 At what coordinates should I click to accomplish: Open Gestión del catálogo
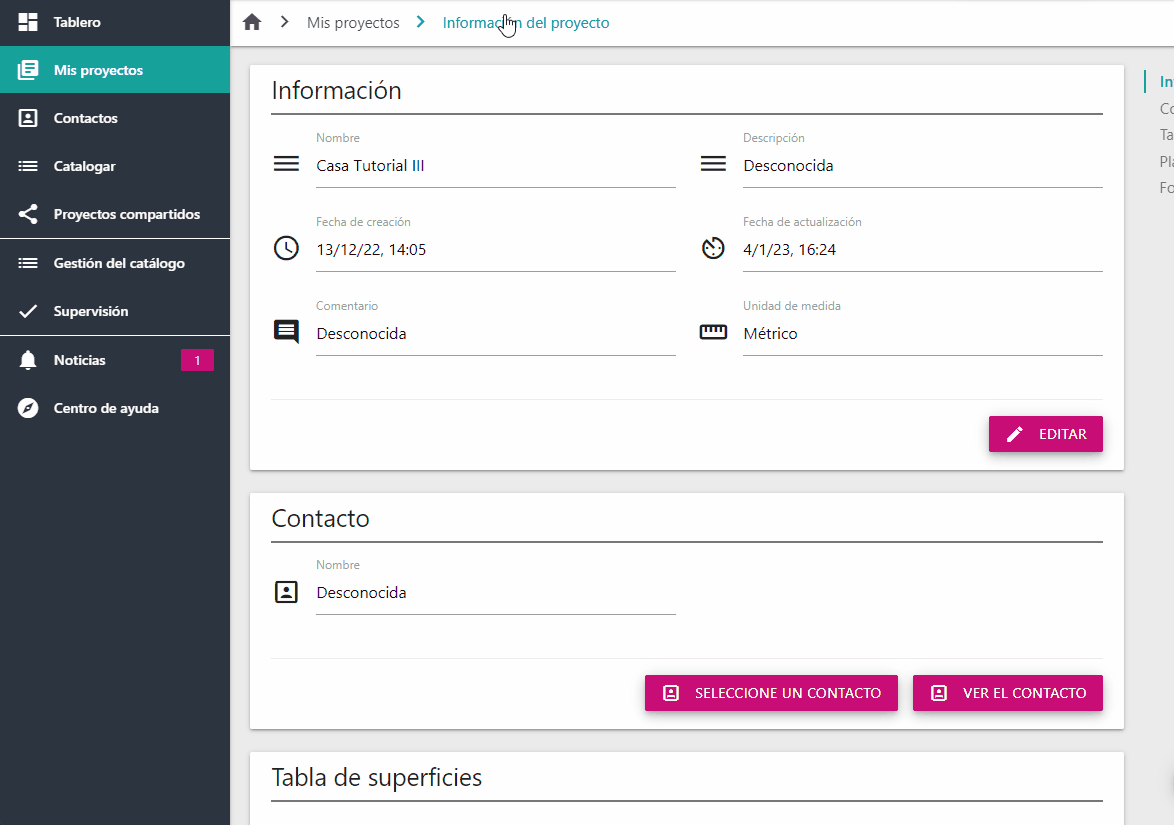point(115,263)
